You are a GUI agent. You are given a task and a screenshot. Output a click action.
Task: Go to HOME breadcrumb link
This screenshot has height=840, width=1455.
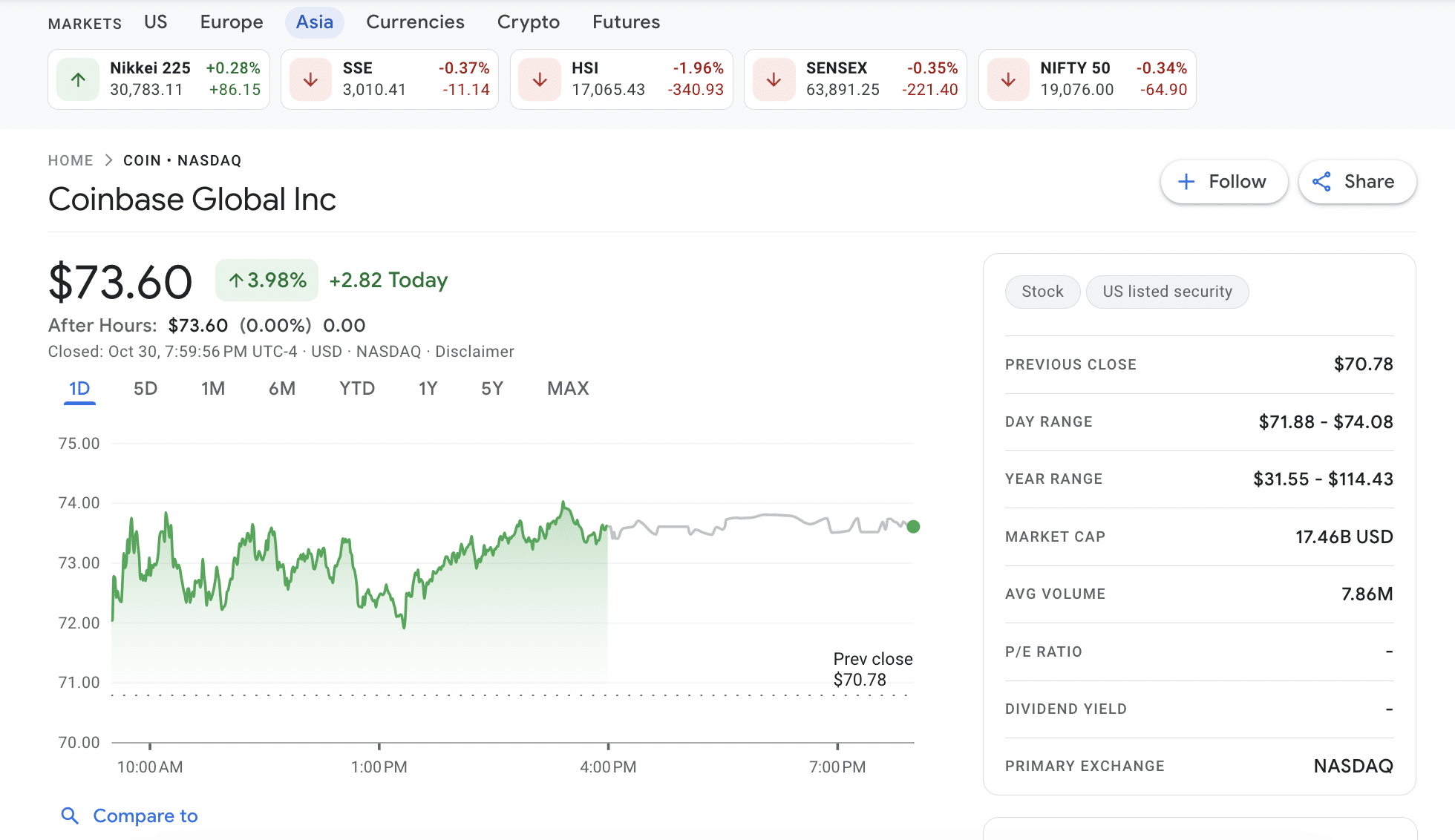tap(71, 160)
